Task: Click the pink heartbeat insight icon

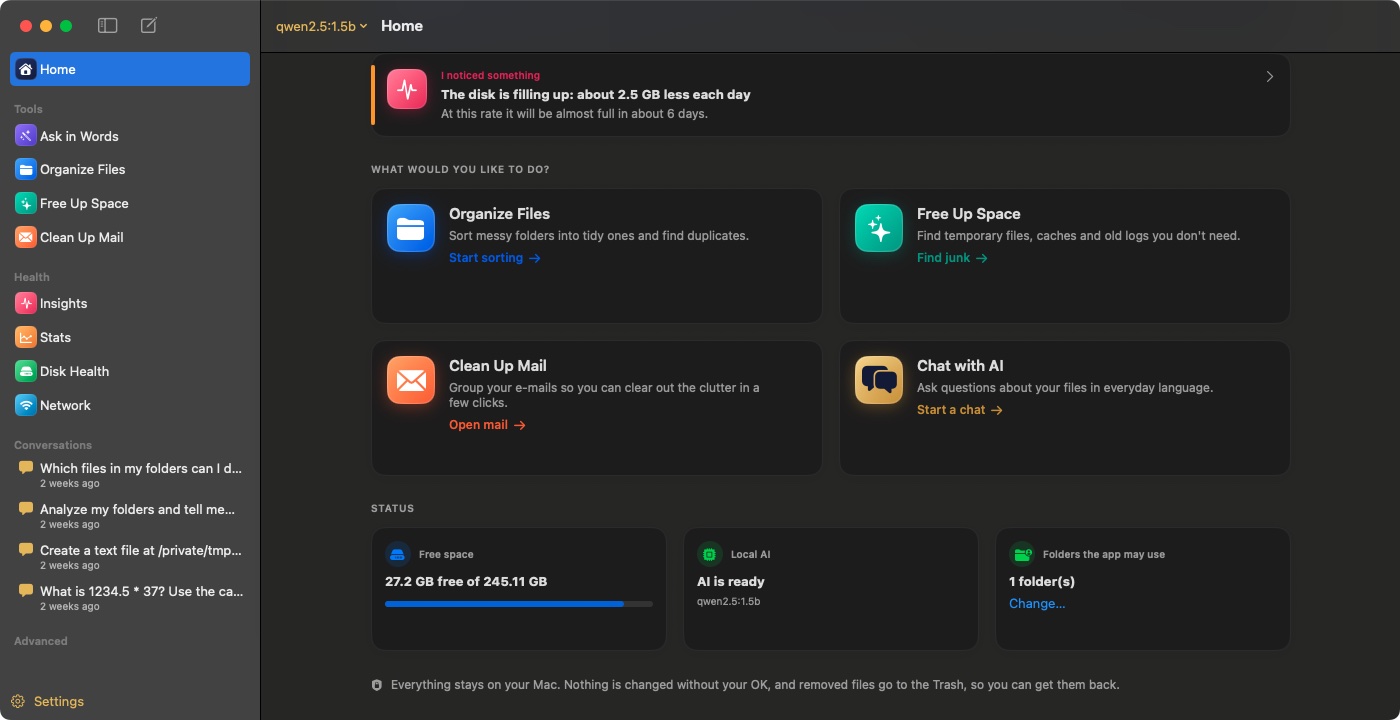Action: 407,88
